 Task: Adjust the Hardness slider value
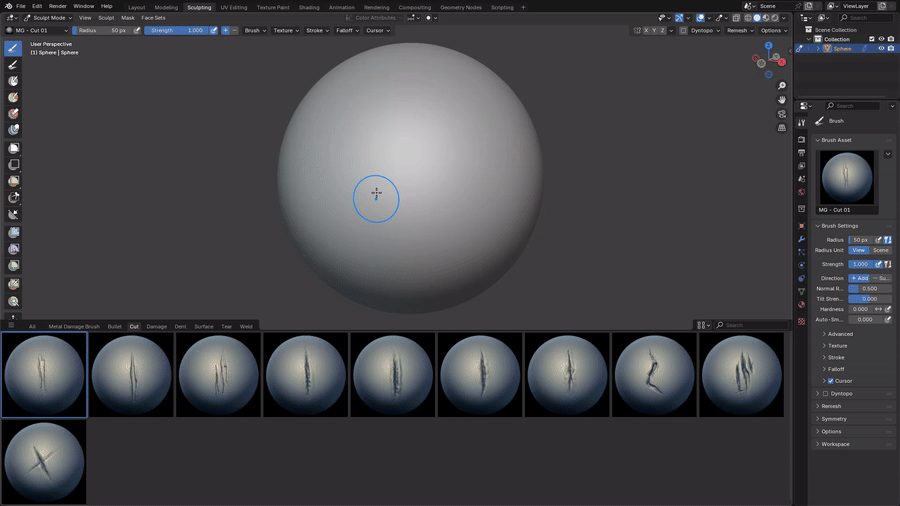pyautogui.click(x=860, y=309)
